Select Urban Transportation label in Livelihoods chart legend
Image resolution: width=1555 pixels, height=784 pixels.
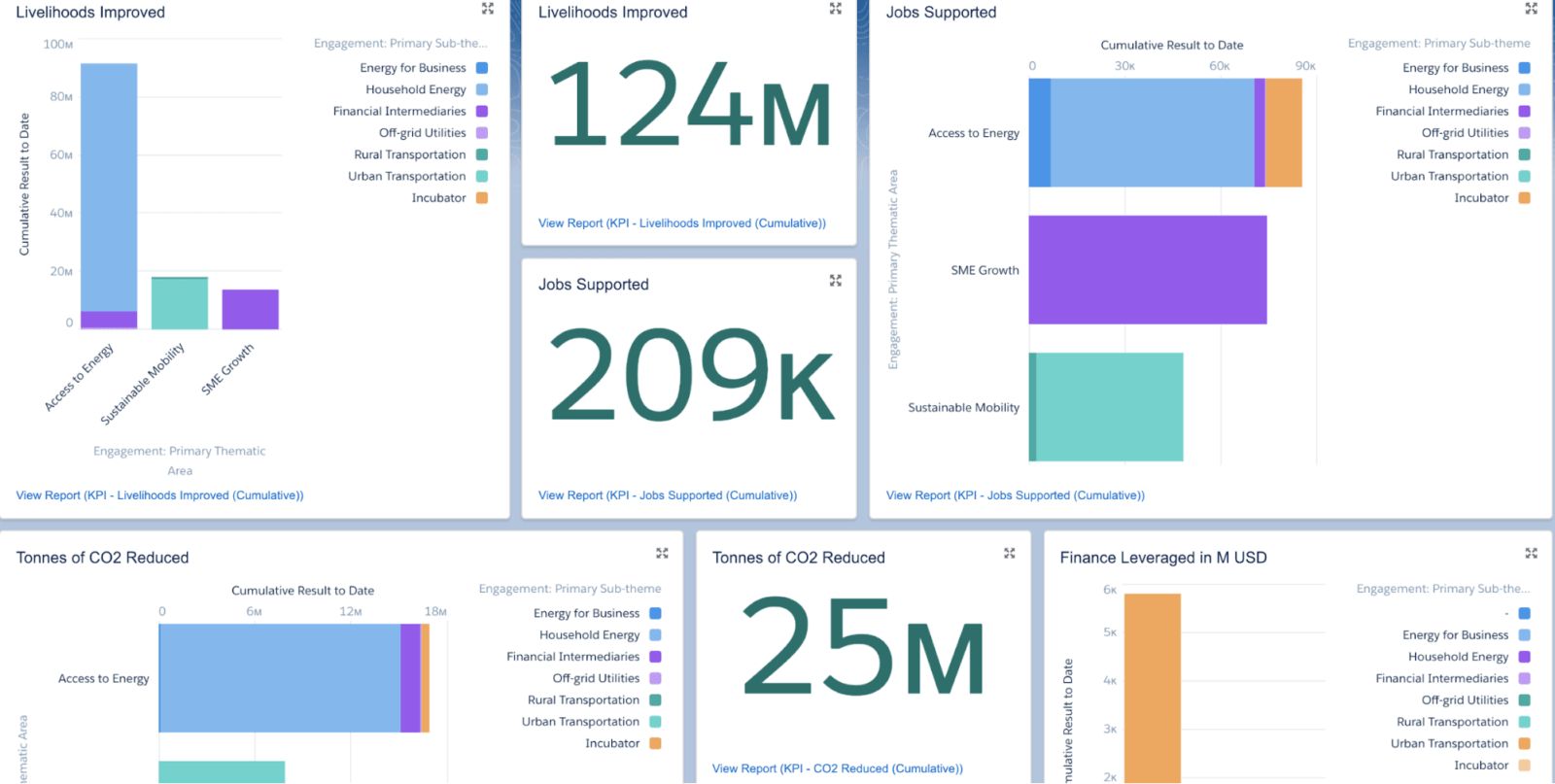tap(407, 176)
